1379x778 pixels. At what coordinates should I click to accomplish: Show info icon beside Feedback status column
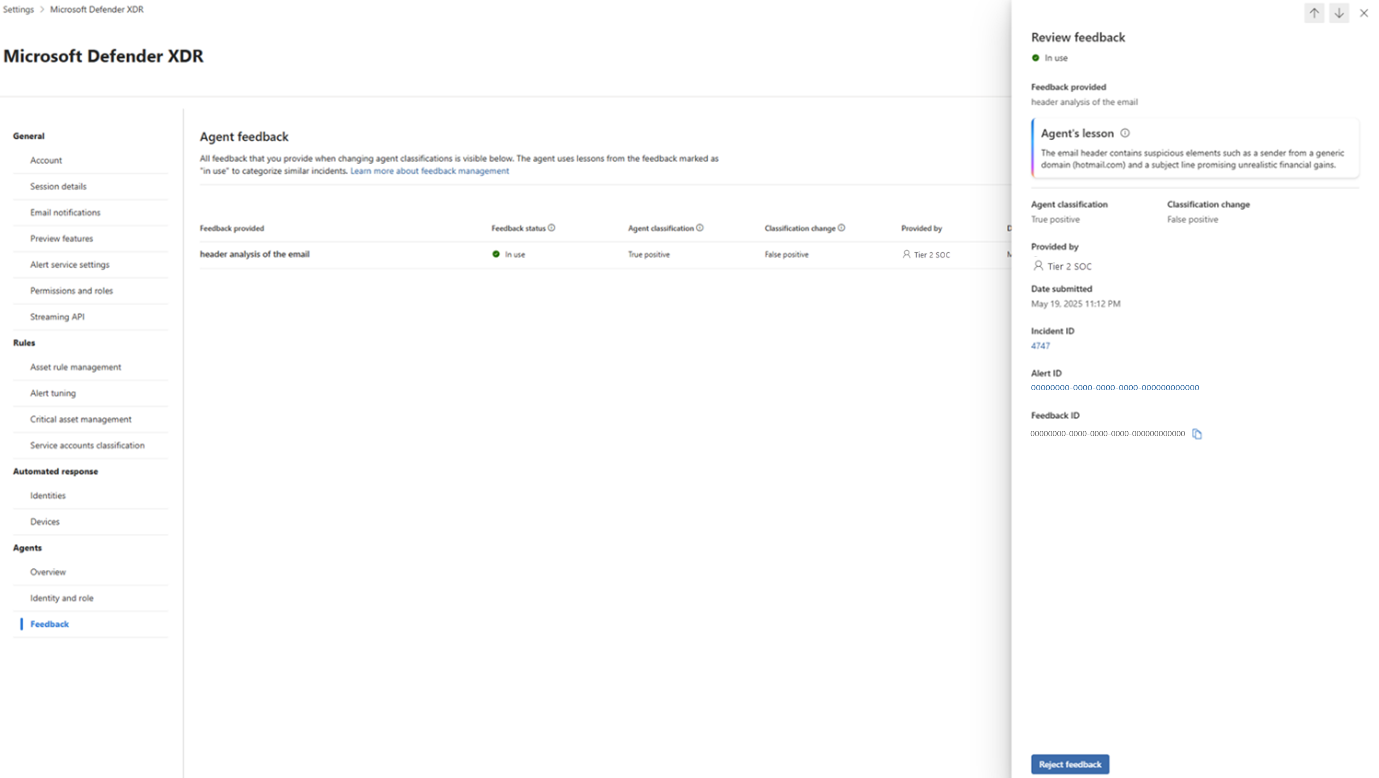(551, 228)
